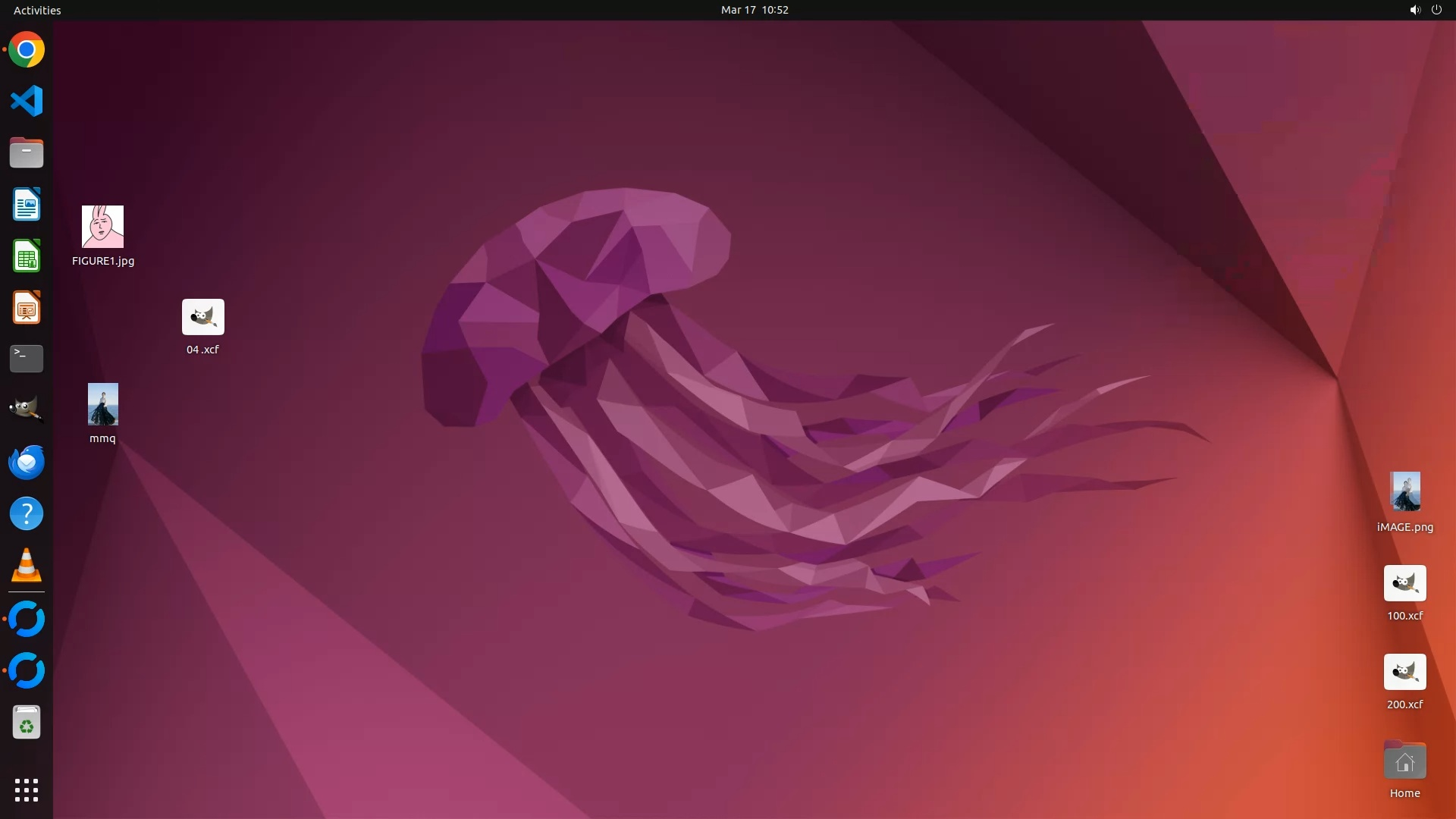This screenshot has height=819, width=1456.
Task: Open the system menu by clicking volume icon
Action: (1414, 10)
